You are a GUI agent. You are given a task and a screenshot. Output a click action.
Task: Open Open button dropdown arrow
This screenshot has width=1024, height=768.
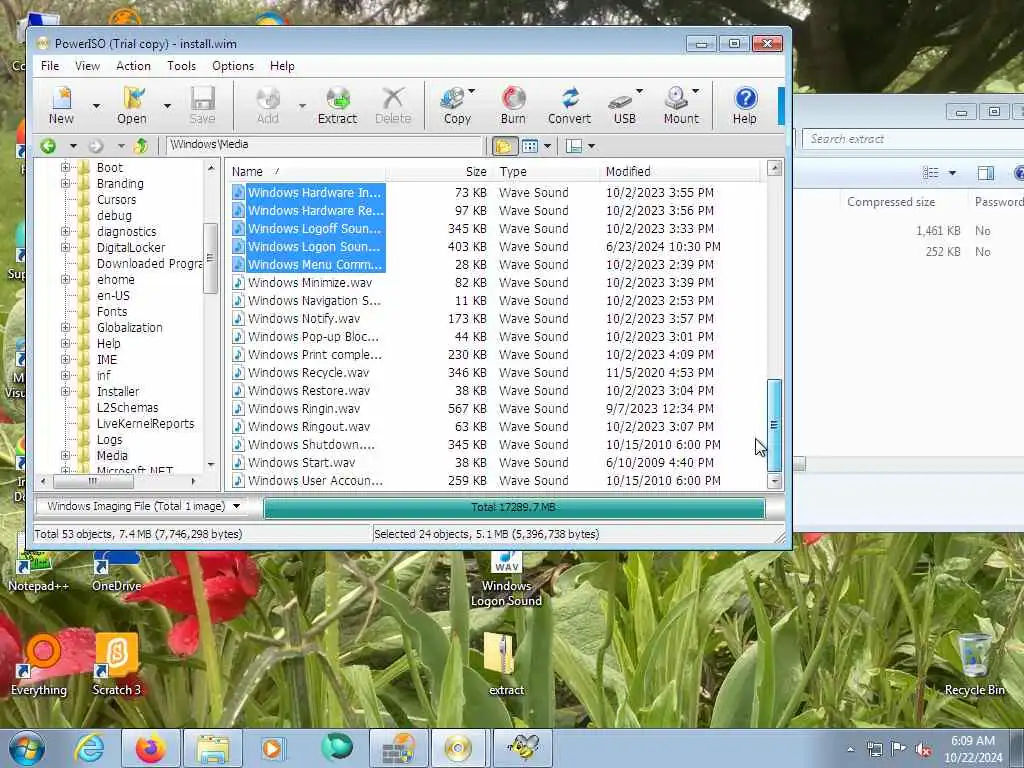click(167, 105)
